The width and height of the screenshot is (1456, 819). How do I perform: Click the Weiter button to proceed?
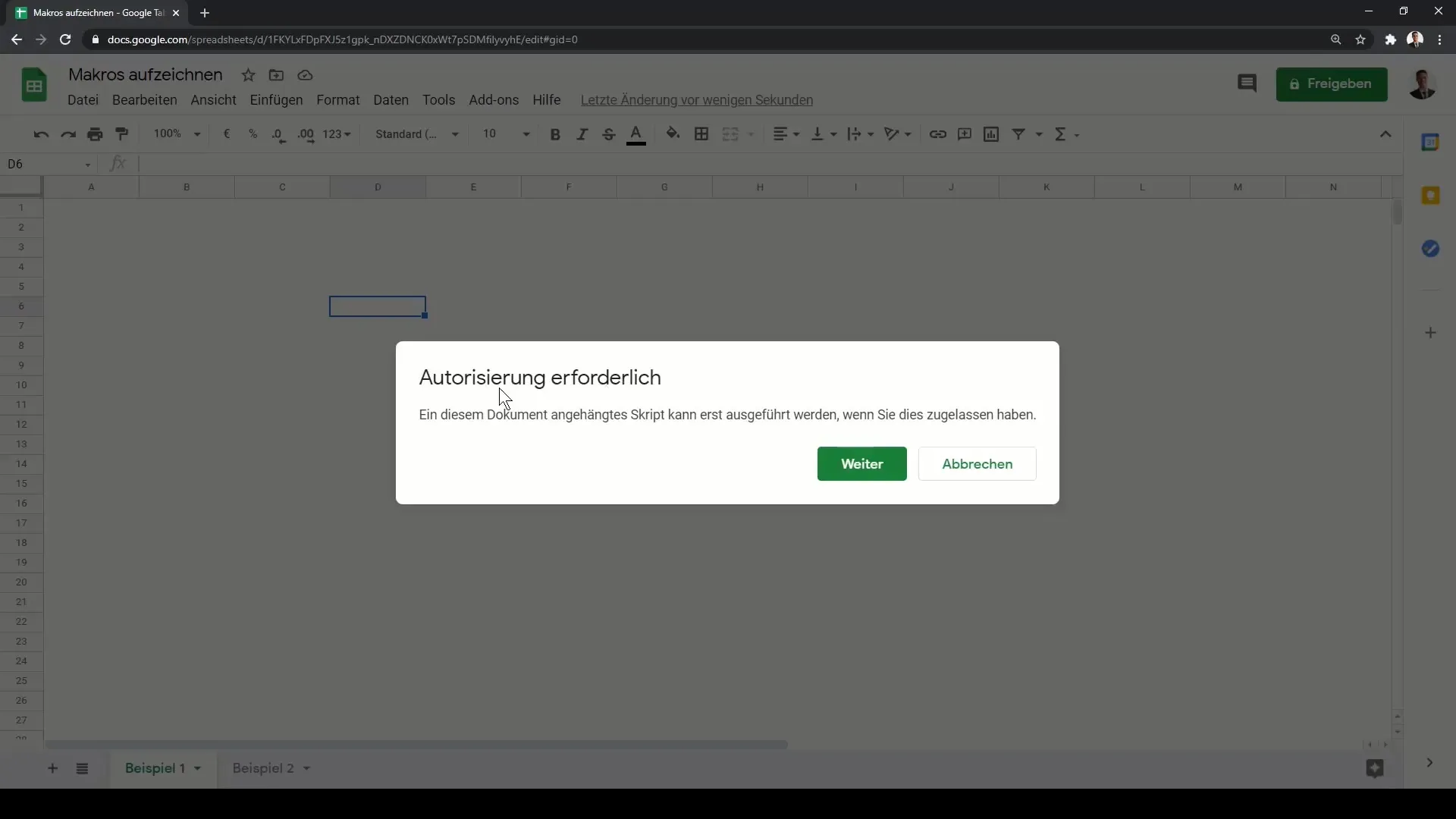tap(862, 463)
